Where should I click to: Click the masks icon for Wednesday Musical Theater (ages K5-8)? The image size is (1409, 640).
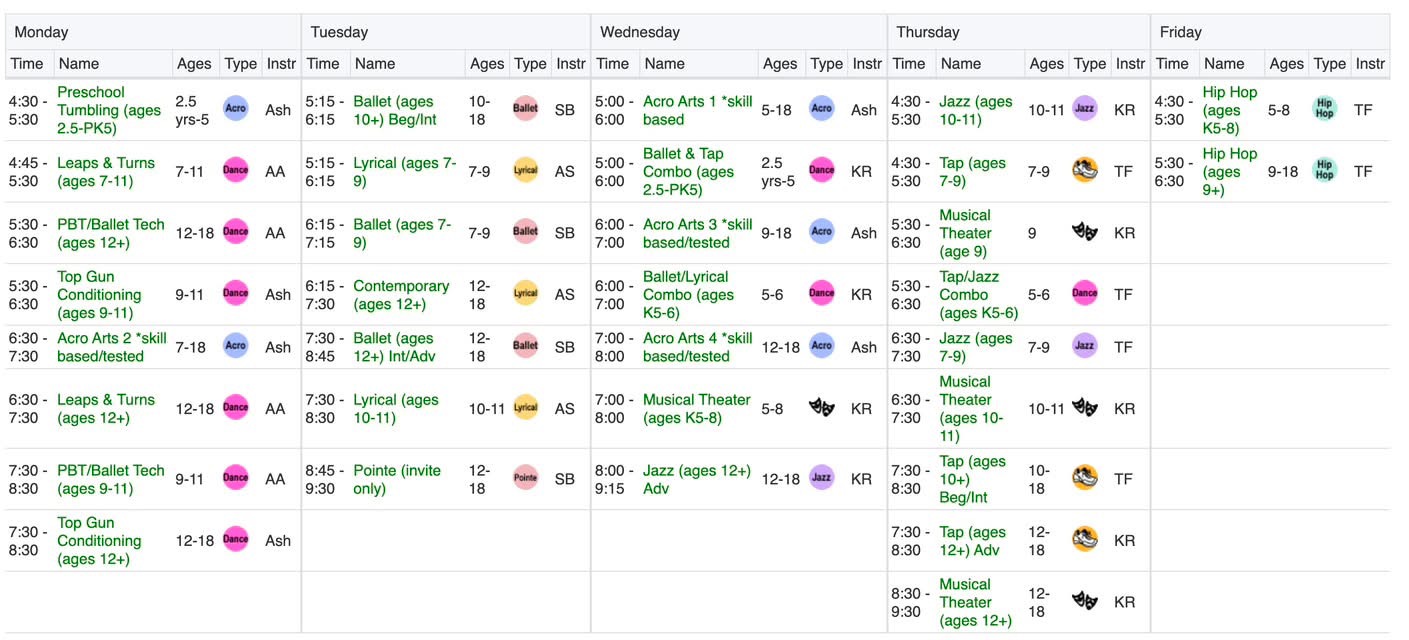tap(821, 408)
